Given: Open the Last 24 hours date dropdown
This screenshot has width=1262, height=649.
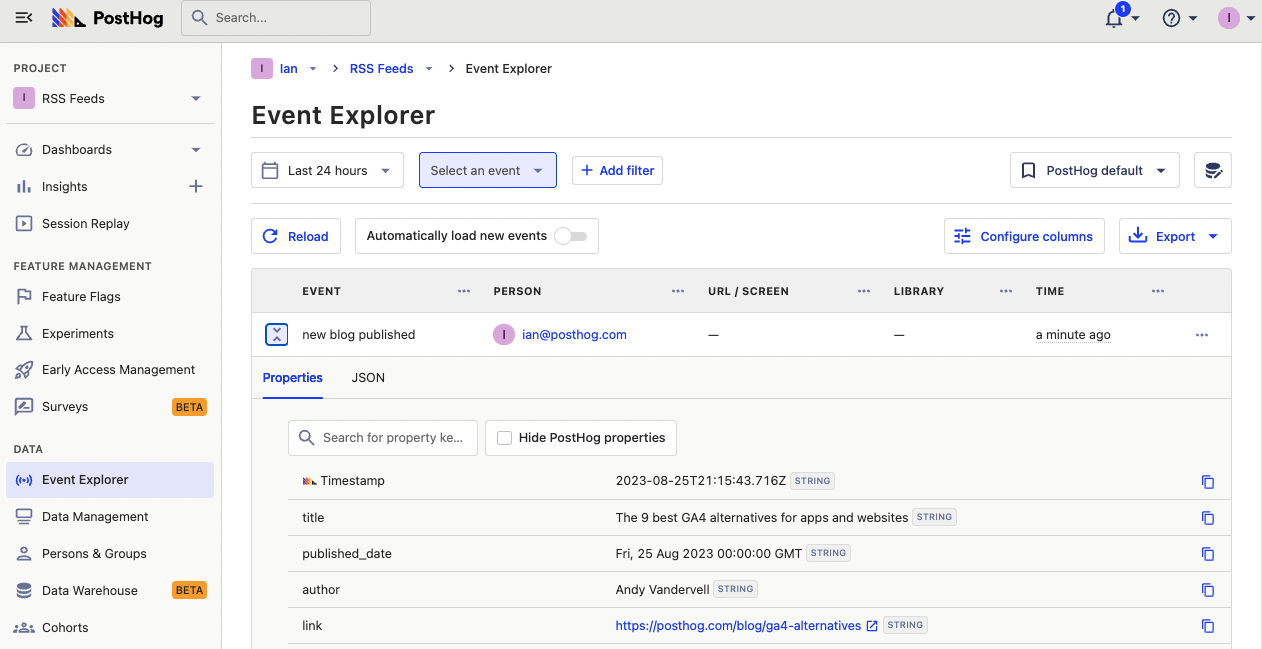Looking at the screenshot, I should click(x=327, y=171).
